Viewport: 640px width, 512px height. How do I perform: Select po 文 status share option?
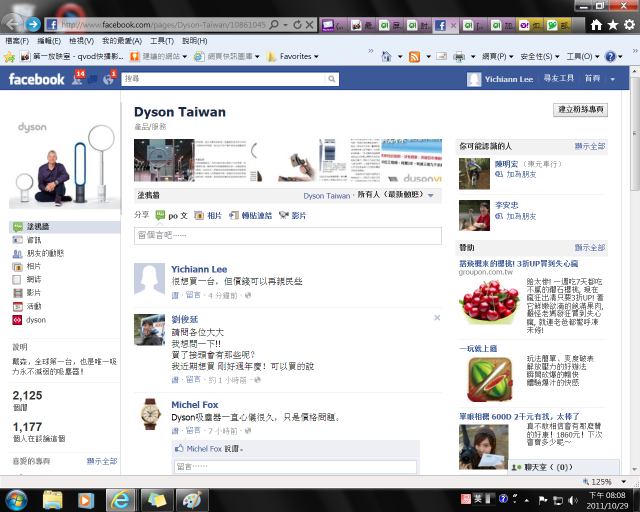tap(172, 215)
